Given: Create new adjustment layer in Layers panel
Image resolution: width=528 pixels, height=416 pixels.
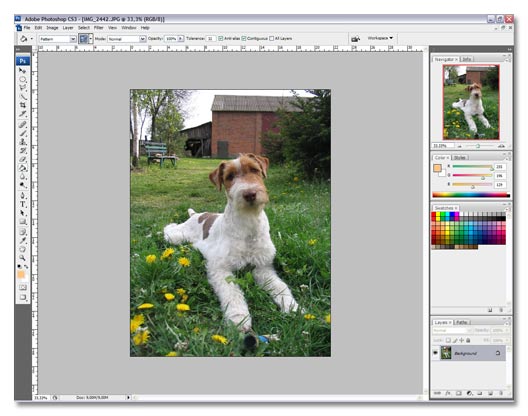Looking at the screenshot, I should 469,393.
